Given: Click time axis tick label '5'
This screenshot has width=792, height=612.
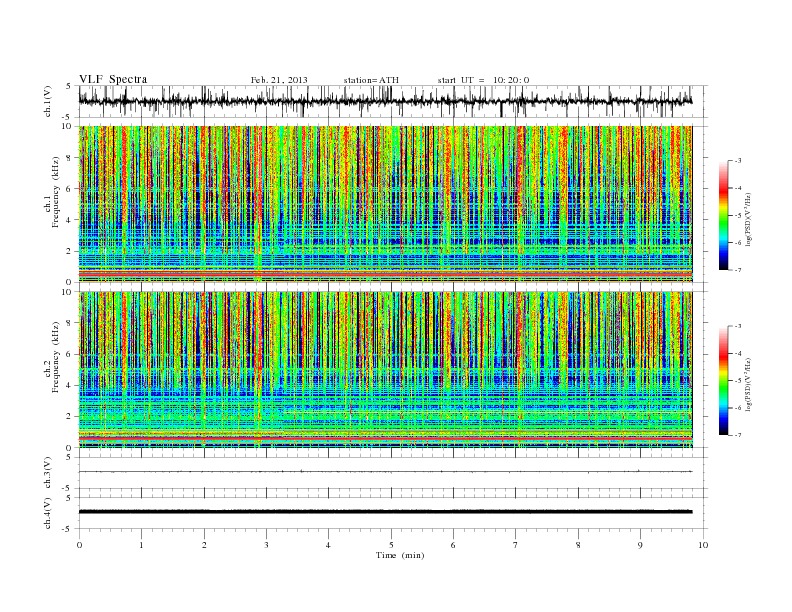Looking at the screenshot, I should pyautogui.click(x=391, y=545).
